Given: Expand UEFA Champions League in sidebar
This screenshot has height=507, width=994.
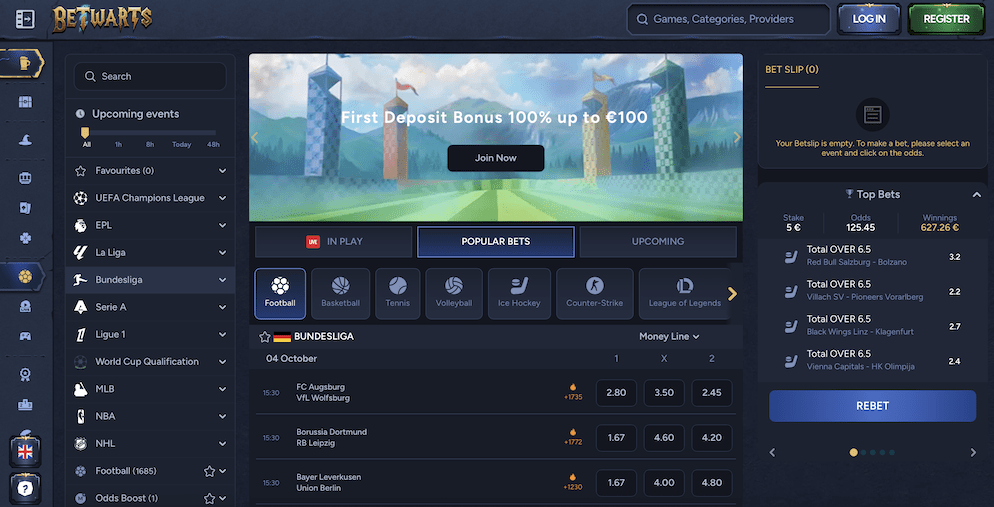Looking at the screenshot, I should pyautogui.click(x=150, y=198).
